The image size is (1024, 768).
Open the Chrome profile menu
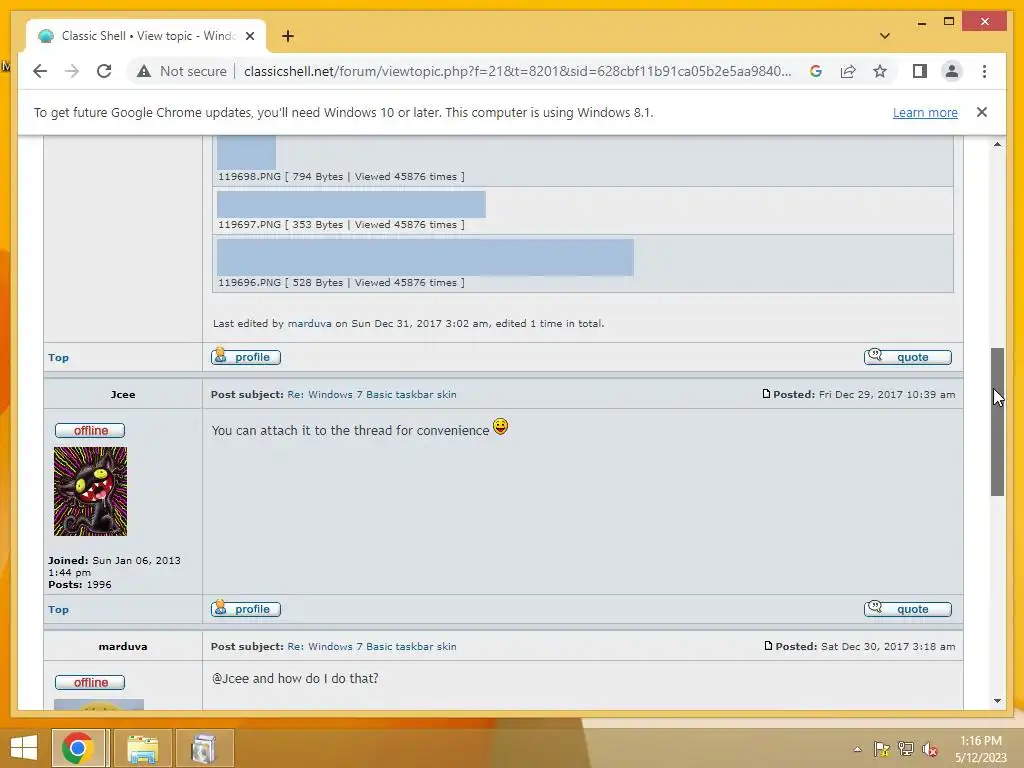tap(952, 71)
